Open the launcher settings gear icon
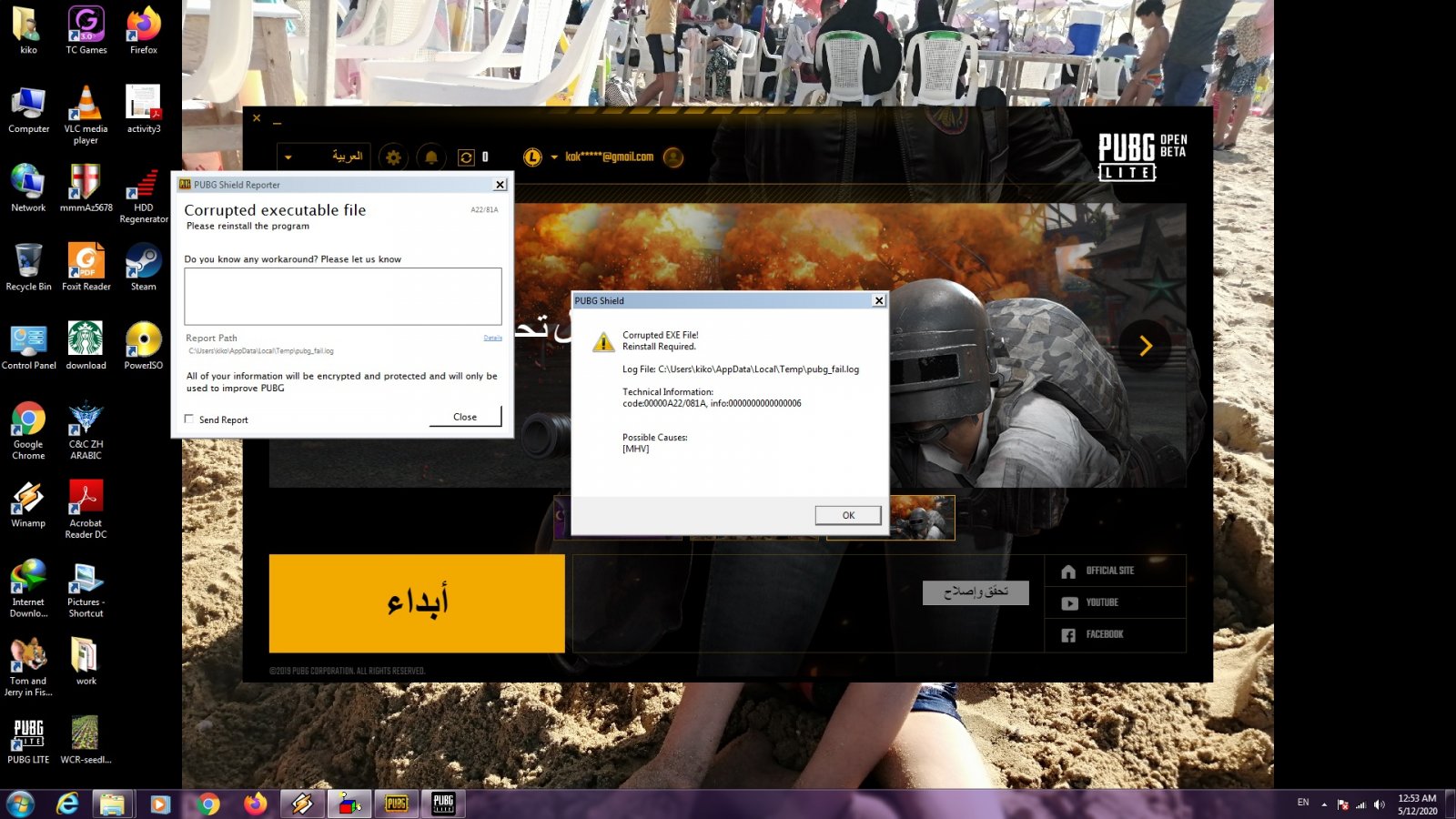This screenshot has width=1456, height=819. tap(393, 157)
